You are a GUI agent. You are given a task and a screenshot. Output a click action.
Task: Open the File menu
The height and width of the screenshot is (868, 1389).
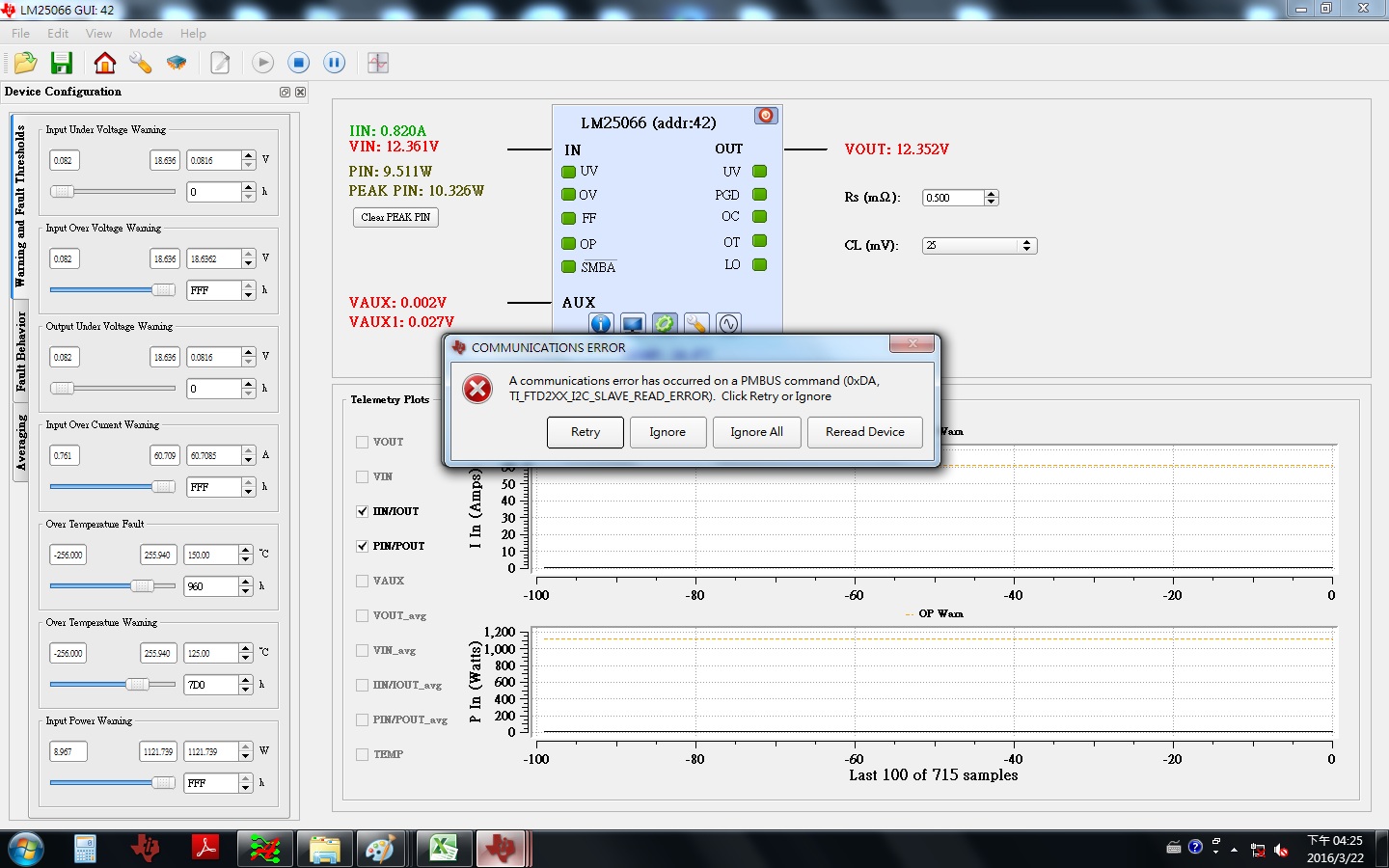pyautogui.click(x=20, y=33)
